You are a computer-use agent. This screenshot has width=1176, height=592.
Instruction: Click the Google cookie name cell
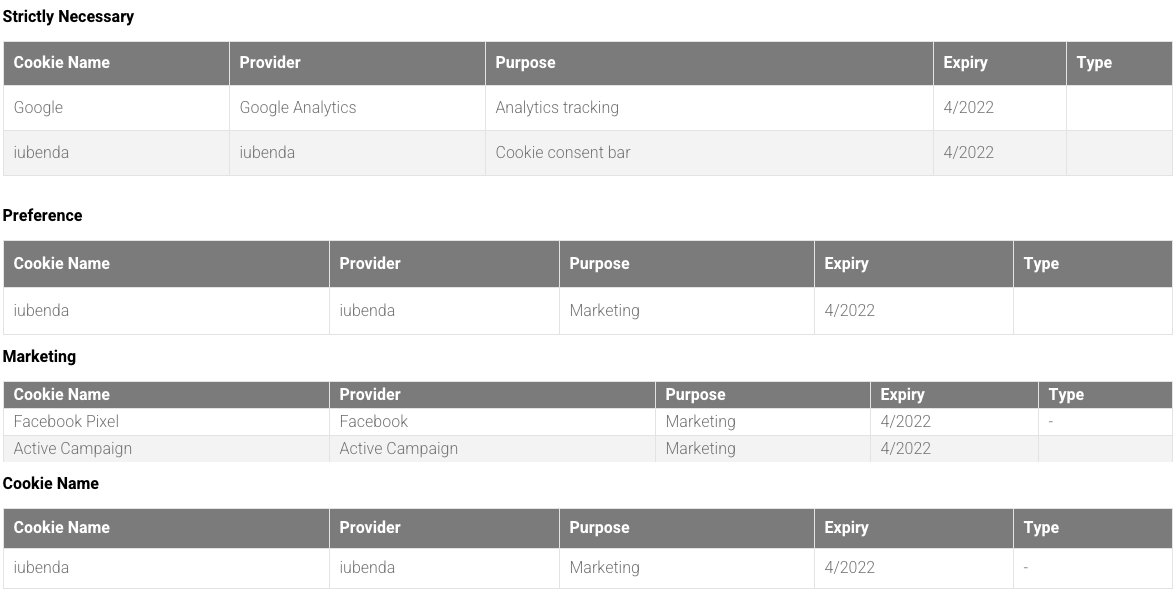[x=116, y=107]
